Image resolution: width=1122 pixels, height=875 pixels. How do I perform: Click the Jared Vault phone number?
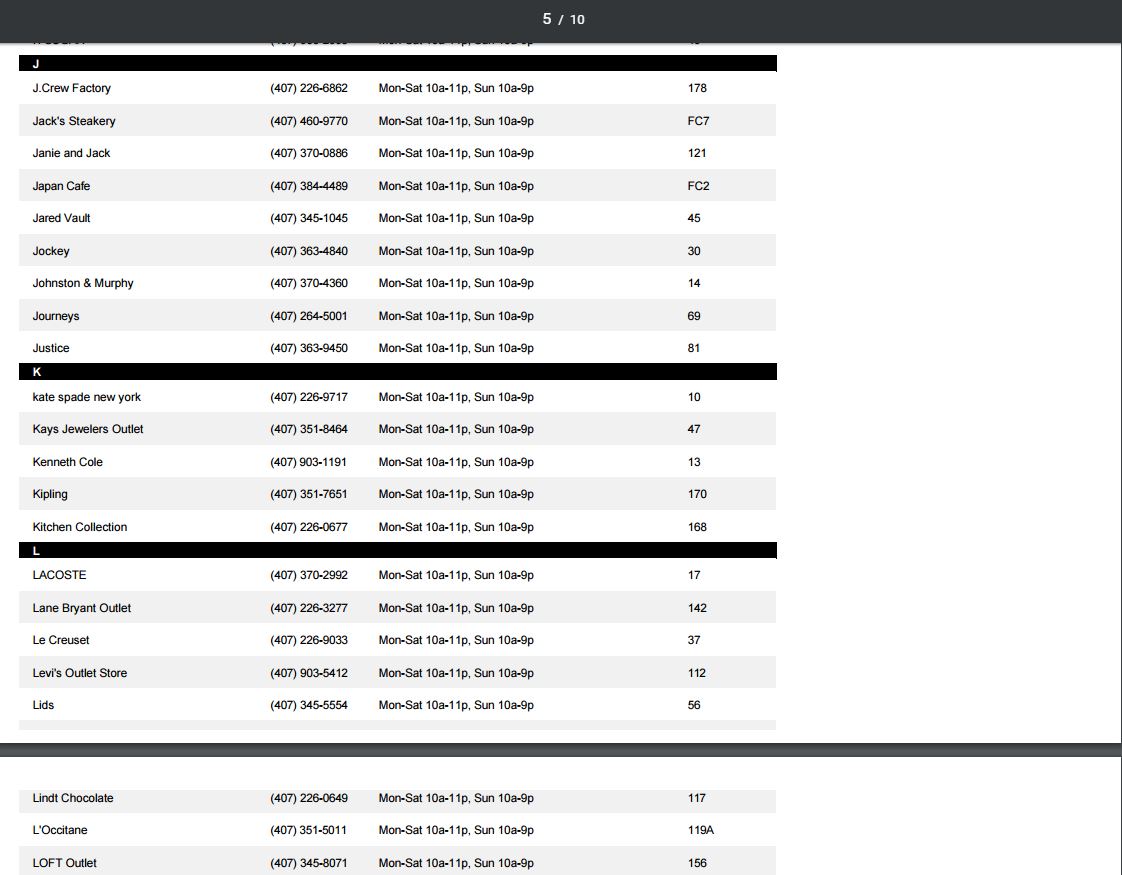coord(309,218)
